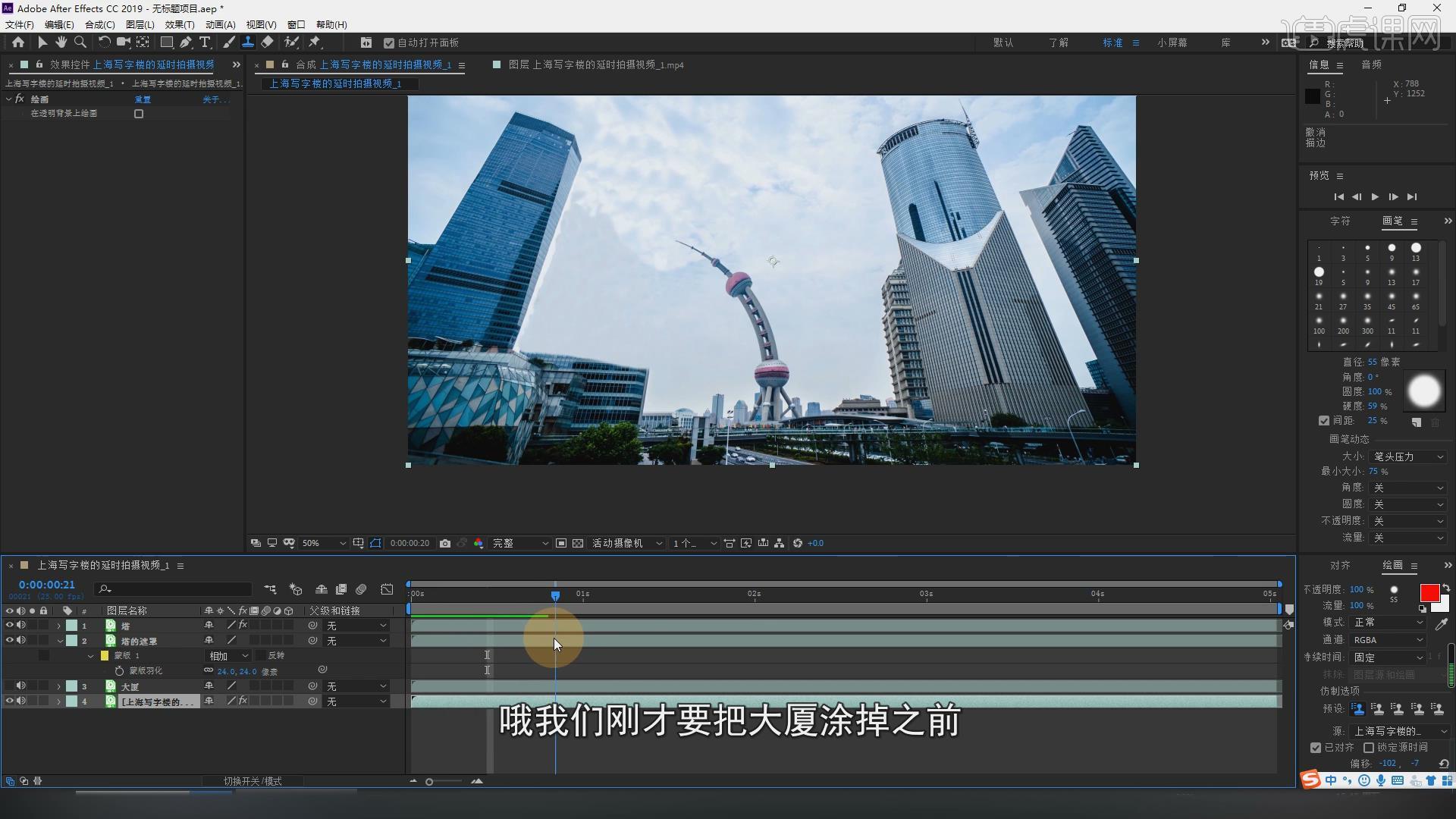Enable paint on transparent background checkbox
This screenshot has width=1456, height=819.
pyautogui.click(x=139, y=114)
